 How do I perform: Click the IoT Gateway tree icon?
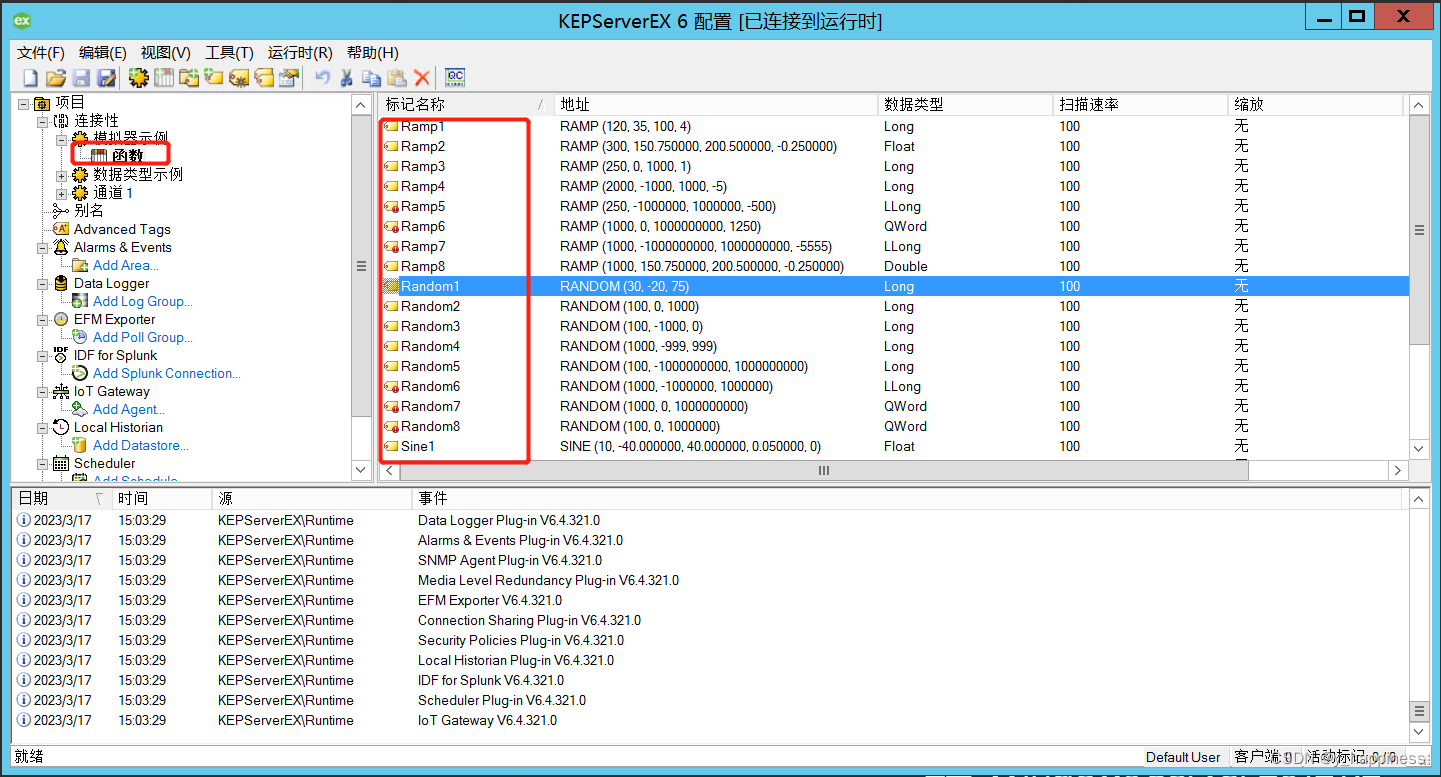click(61, 391)
